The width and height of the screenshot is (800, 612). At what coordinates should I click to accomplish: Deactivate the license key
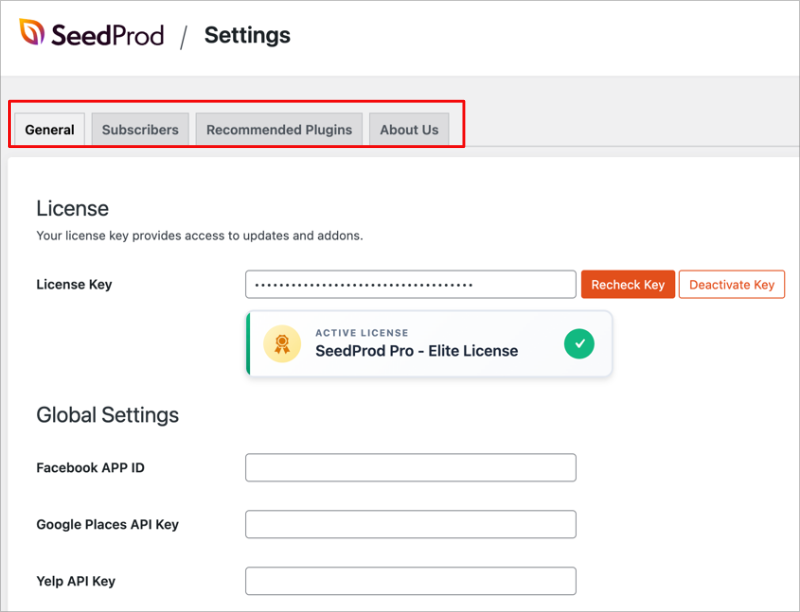coord(731,284)
